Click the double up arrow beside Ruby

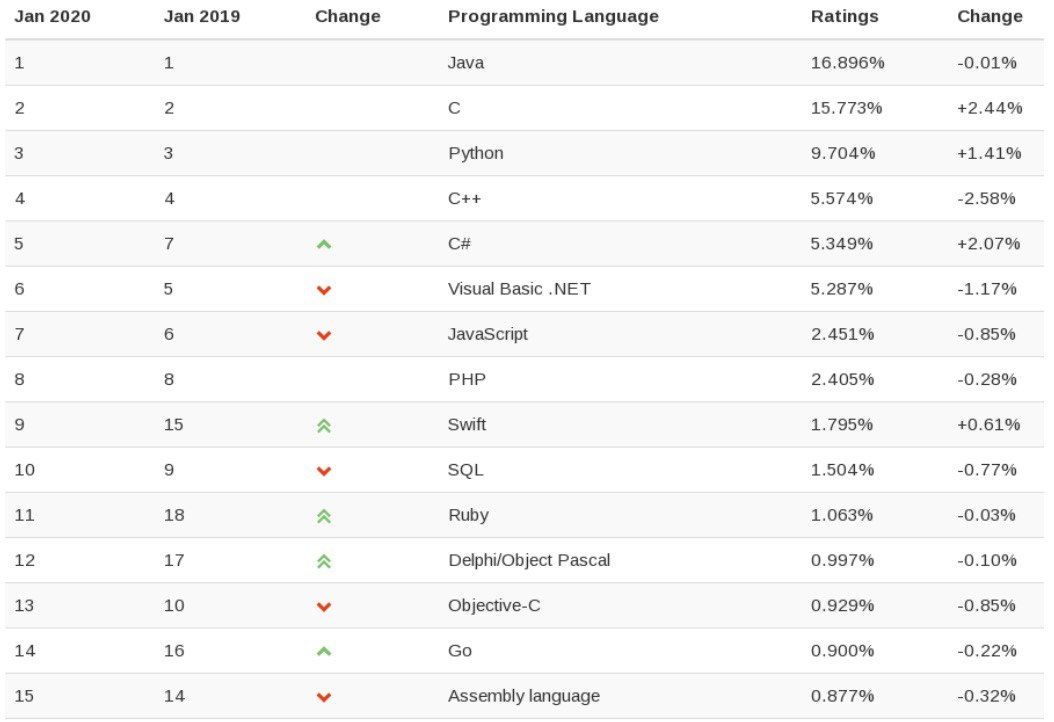pyautogui.click(x=323, y=516)
